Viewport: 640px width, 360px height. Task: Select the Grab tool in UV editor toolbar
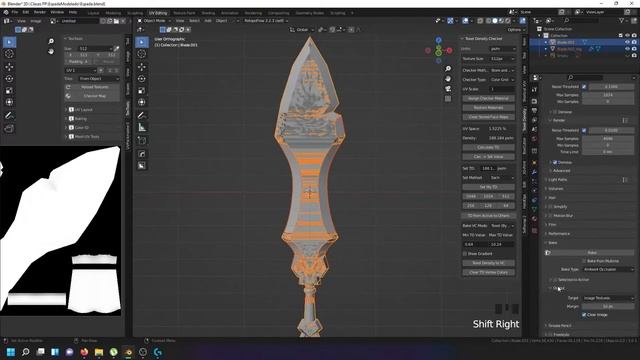pyautogui.click(x=9, y=129)
